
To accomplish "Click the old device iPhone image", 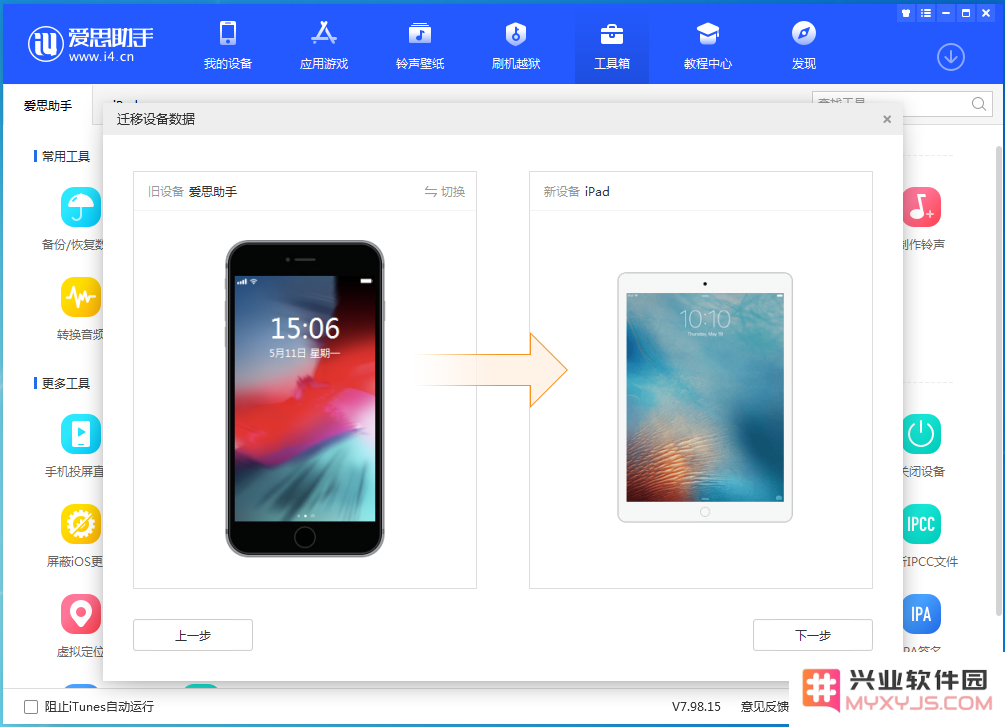I will [305, 398].
